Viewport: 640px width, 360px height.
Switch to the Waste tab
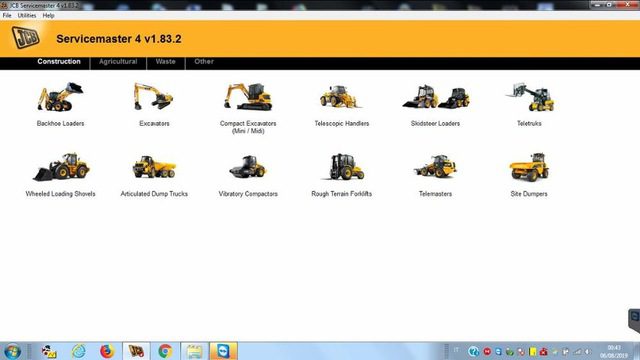click(x=165, y=62)
